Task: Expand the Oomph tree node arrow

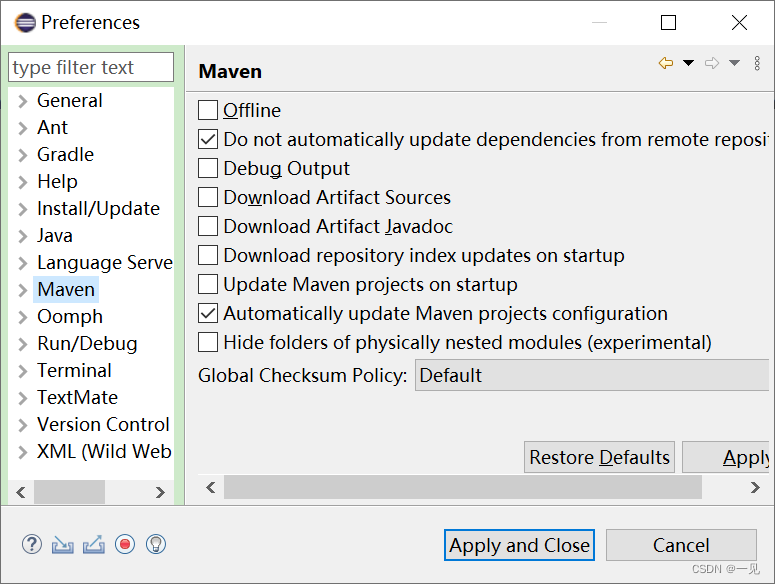Action: (23, 317)
